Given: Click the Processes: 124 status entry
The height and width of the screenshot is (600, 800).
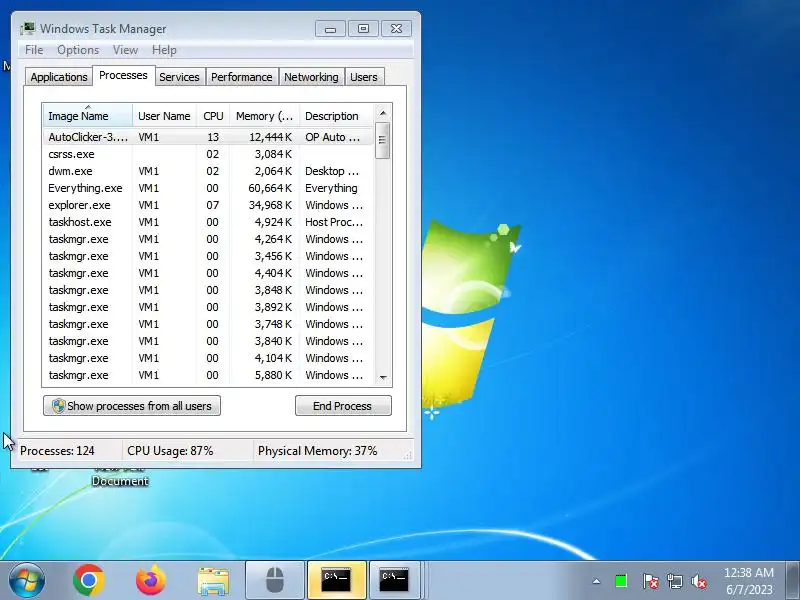Looking at the screenshot, I should pyautogui.click(x=57, y=451).
